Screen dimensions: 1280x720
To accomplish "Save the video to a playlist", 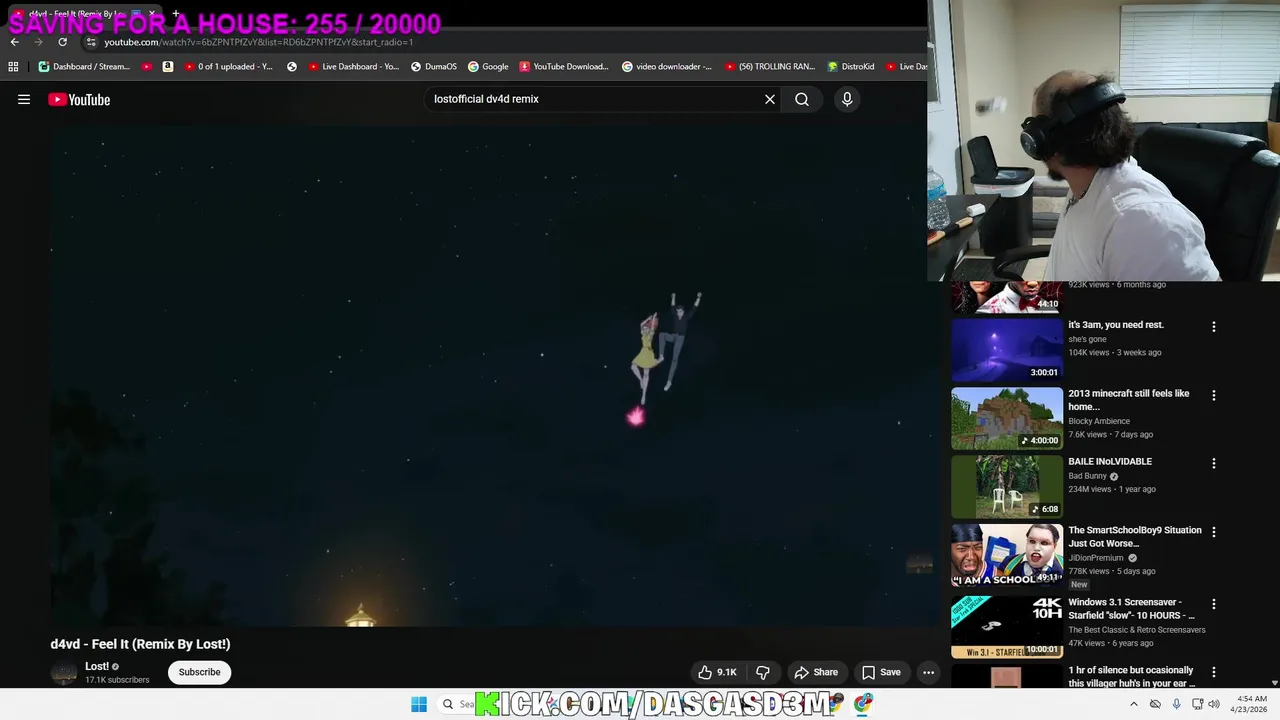I will pyautogui.click(x=882, y=672).
